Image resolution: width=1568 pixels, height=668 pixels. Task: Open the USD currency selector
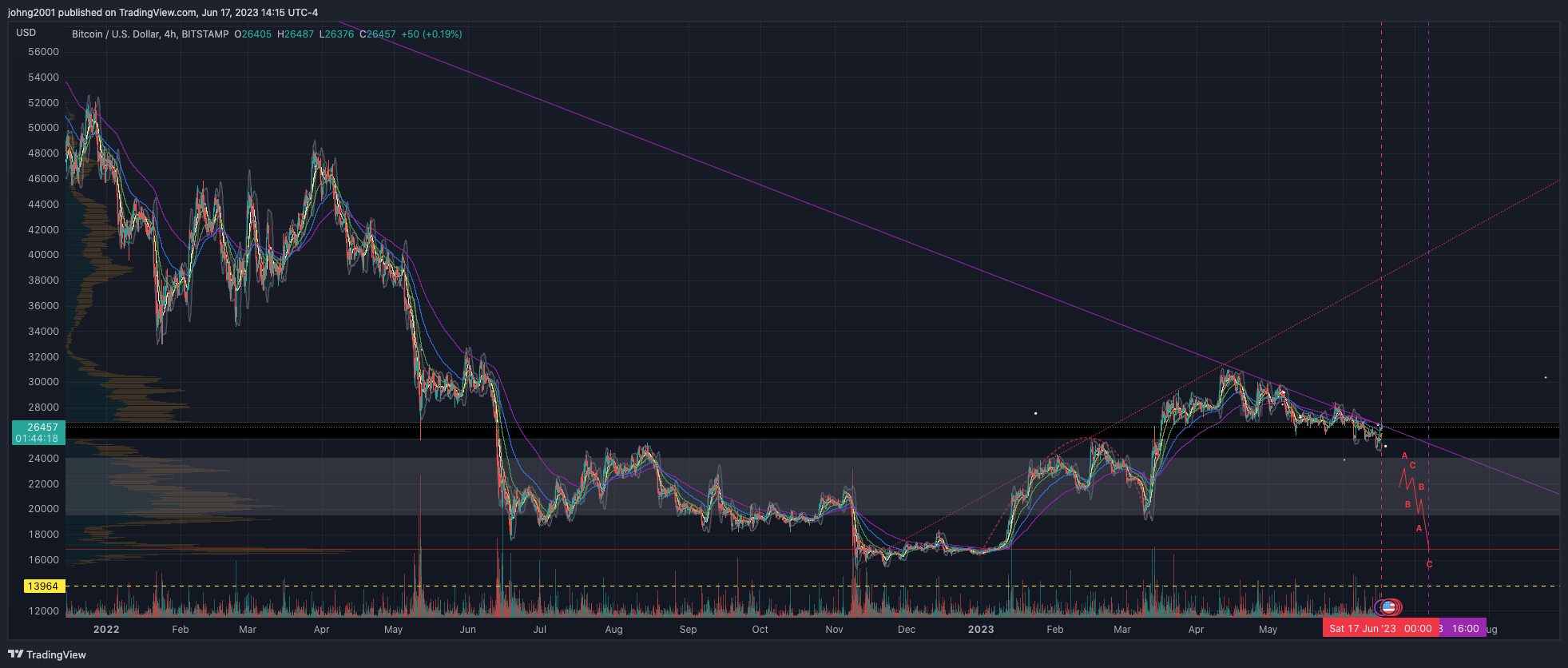[26, 33]
